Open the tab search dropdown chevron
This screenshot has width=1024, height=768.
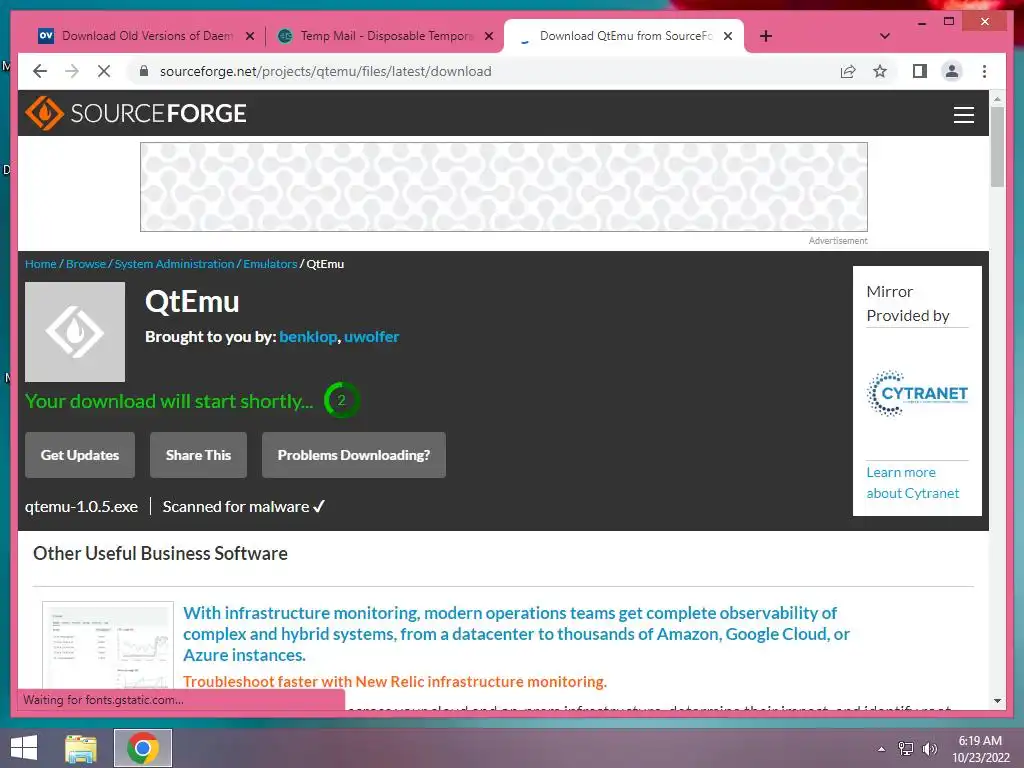coord(884,37)
